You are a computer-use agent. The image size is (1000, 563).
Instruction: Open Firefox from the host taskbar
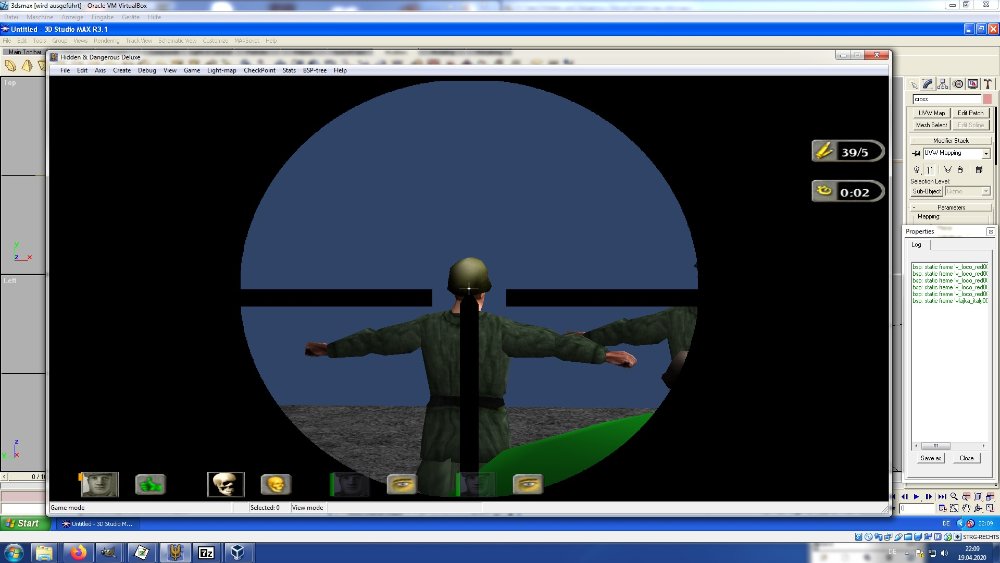pyautogui.click(x=78, y=552)
